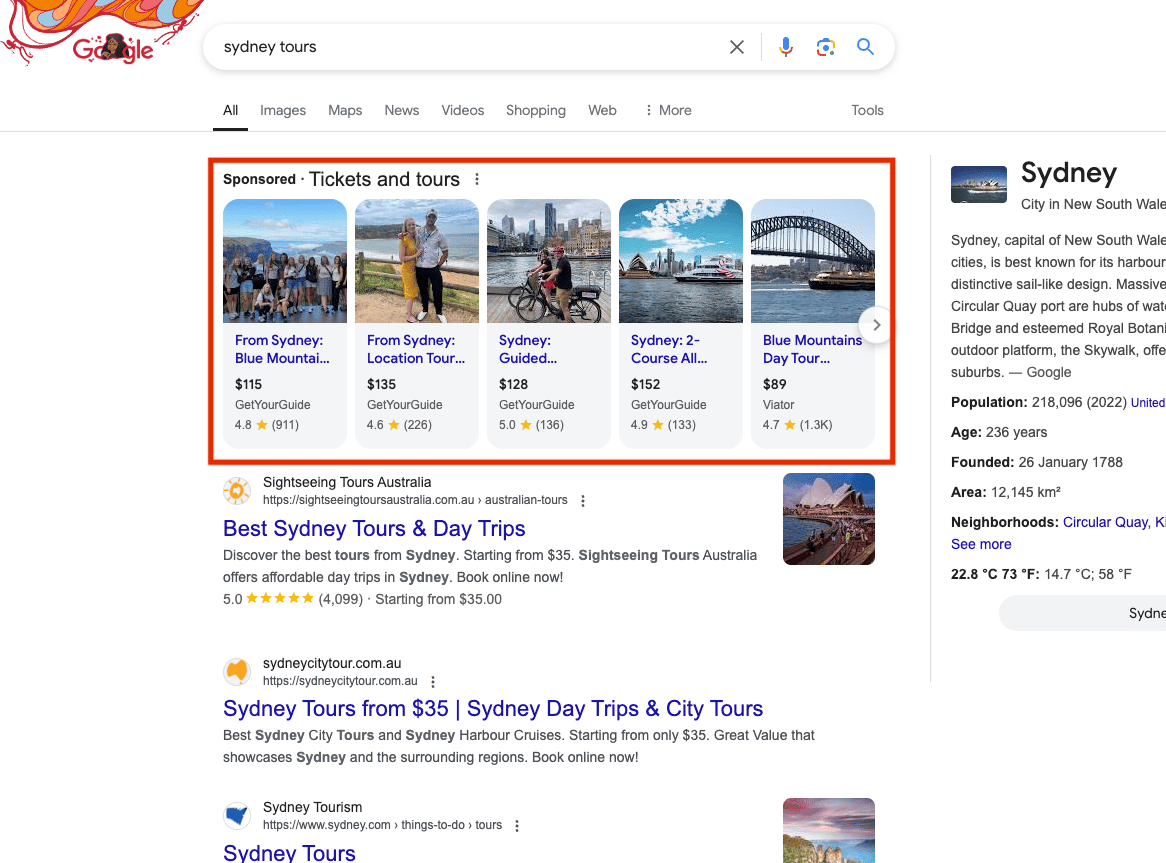Screen dimensions: 1166x863
Task: Click the blue magnifier search icon
Action: click(865, 47)
